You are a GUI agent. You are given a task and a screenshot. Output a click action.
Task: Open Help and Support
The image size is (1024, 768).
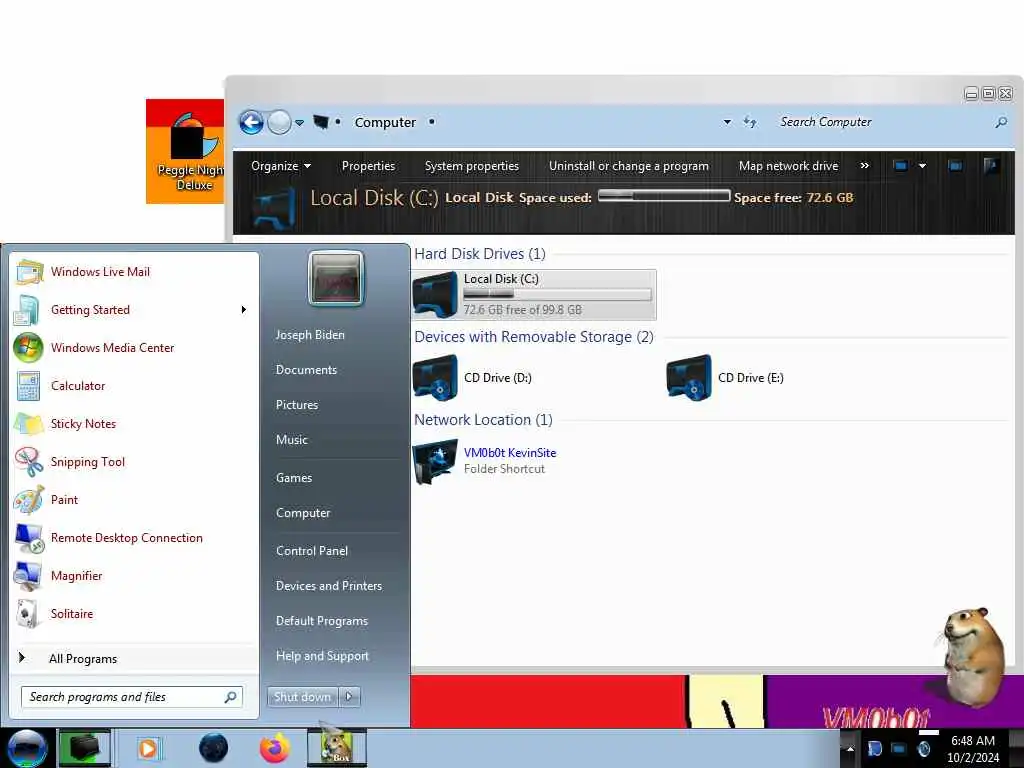[322, 656]
